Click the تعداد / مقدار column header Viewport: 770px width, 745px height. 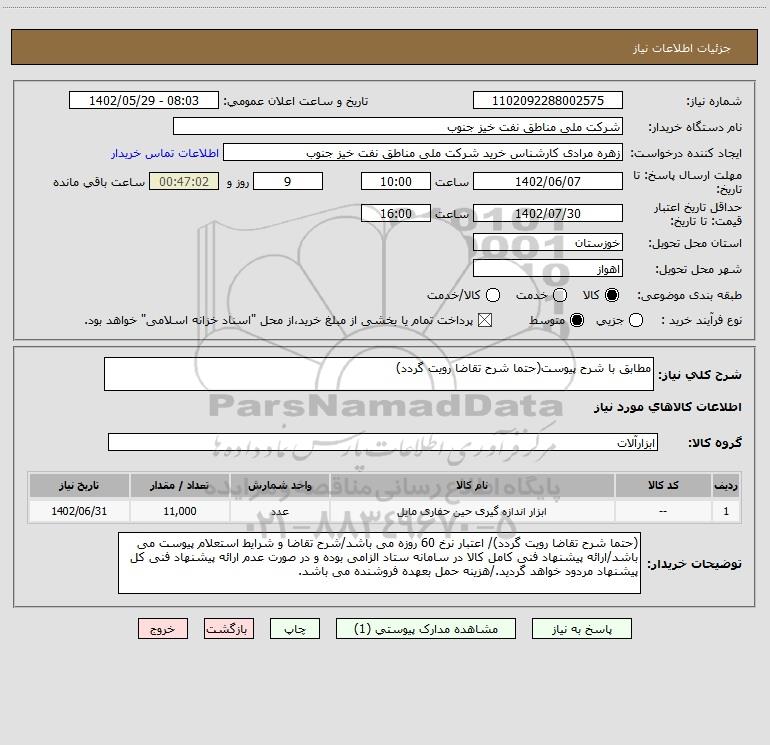179,485
